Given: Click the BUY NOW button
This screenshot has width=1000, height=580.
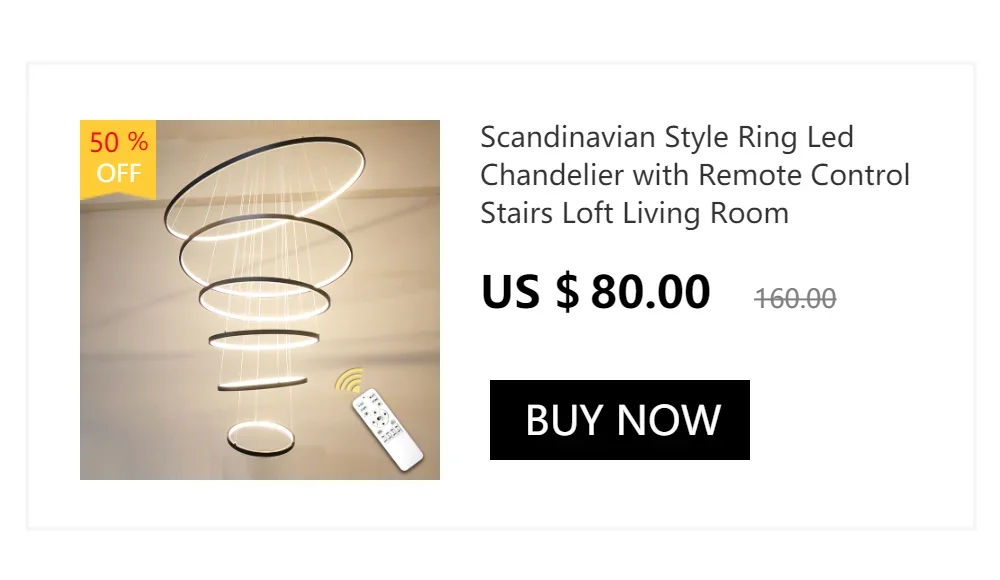Looking at the screenshot, I should click(x=619, y=420).
